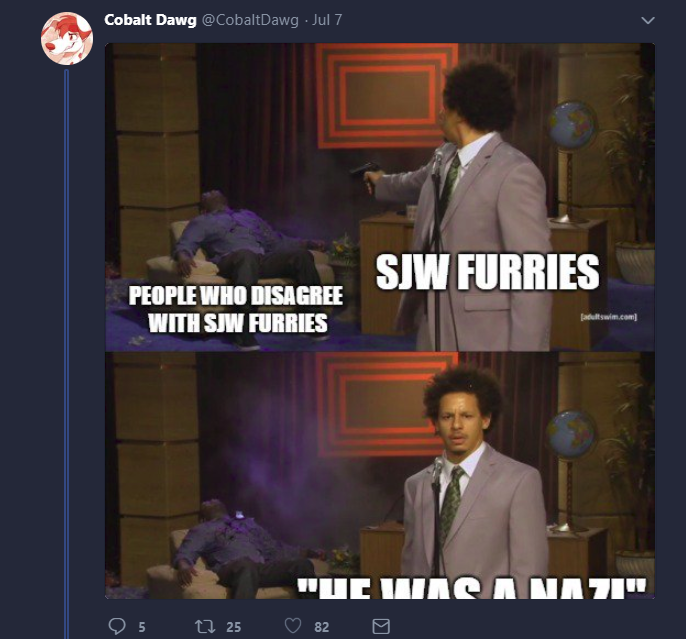Expand the tweet options chevron
The width and height of the screenshot is (686, 639).
point(648,20)
